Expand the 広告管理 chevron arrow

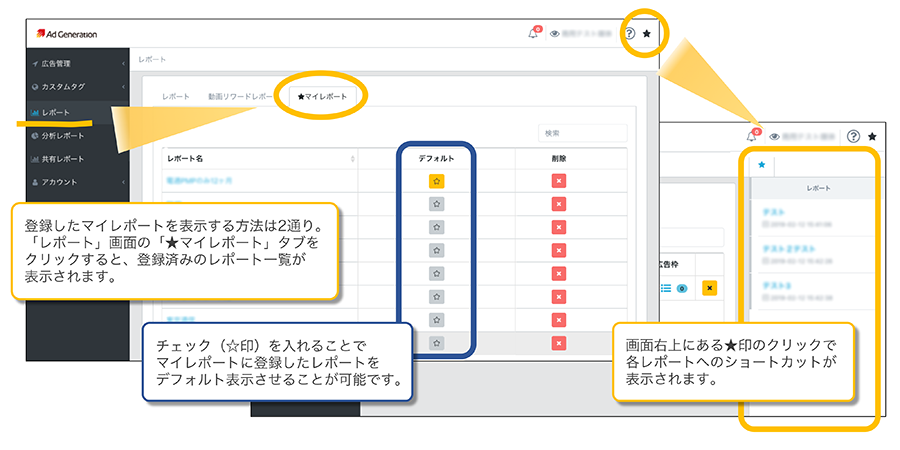coord(123,64)
